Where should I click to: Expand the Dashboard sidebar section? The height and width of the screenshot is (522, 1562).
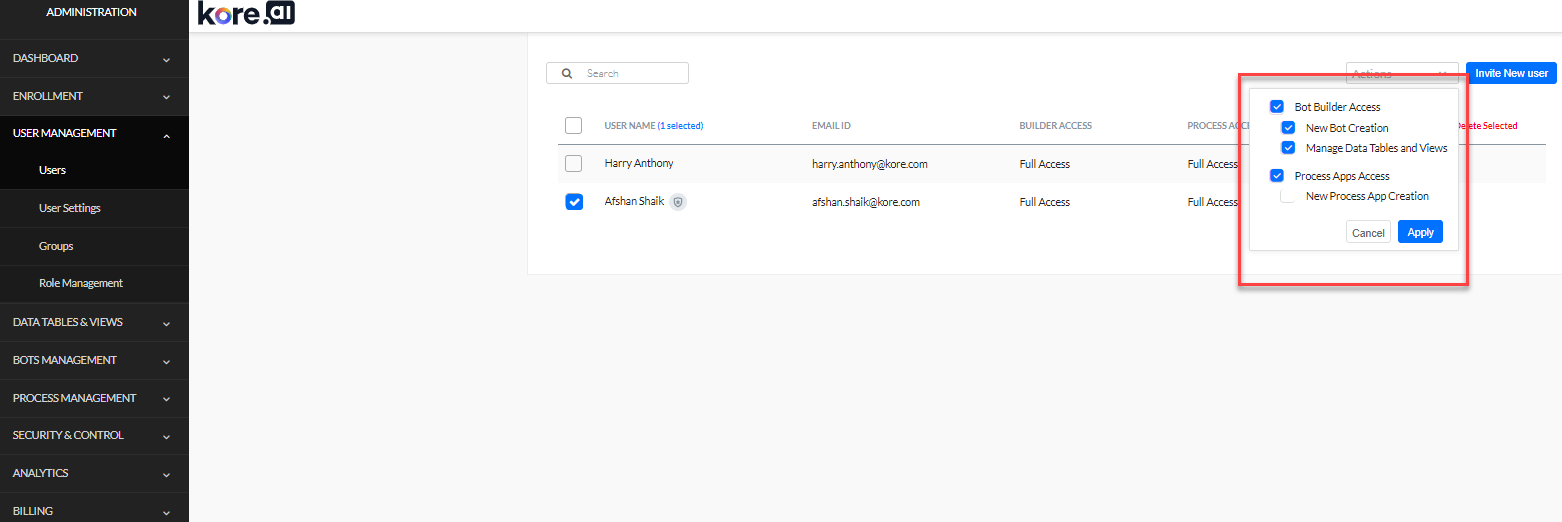coord(94,59)
